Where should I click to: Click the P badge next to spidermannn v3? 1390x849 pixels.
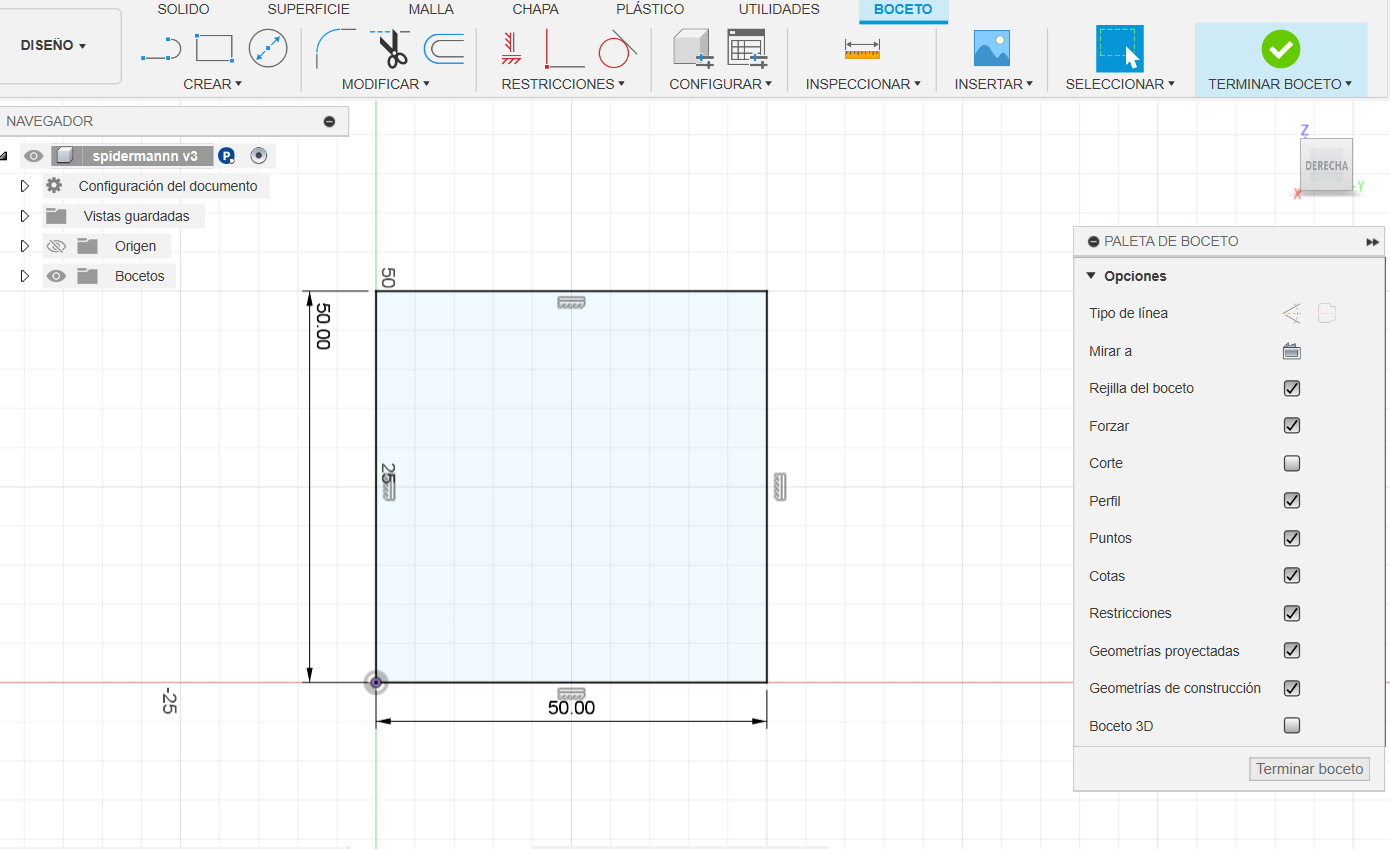[x=227, y=156]
